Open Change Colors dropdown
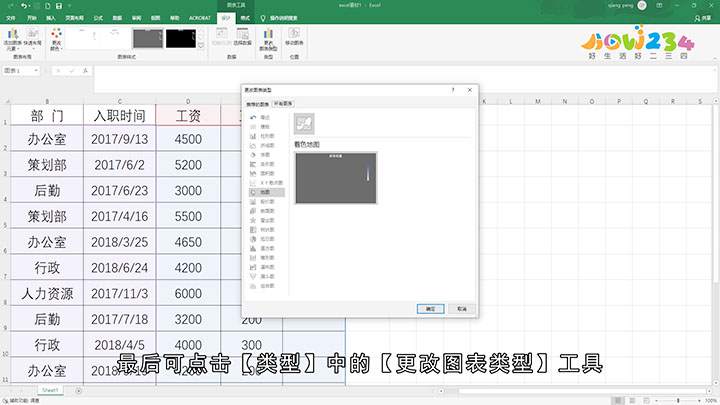 pos(56,39)
